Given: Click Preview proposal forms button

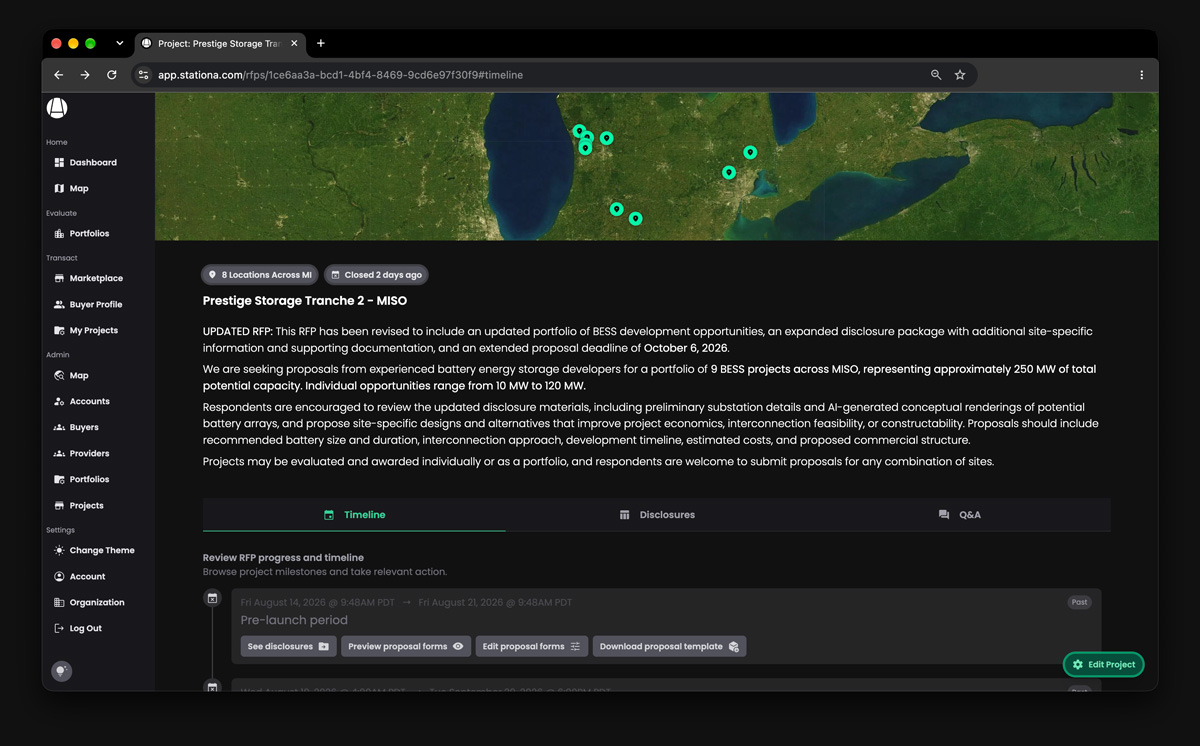Looking at the screenshot, I should tap(405, 647).
